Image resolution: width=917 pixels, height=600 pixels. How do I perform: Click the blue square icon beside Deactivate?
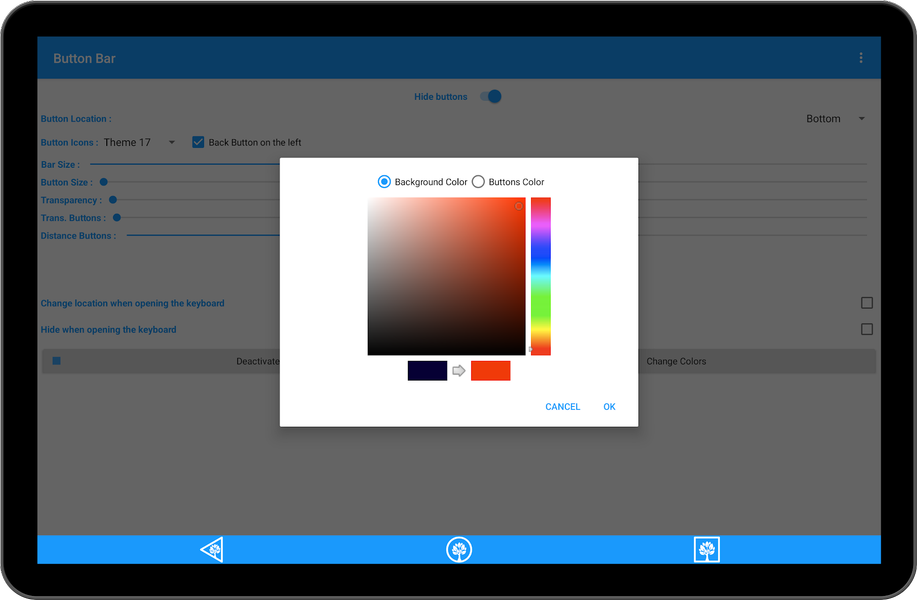click(x=57, y=361)
